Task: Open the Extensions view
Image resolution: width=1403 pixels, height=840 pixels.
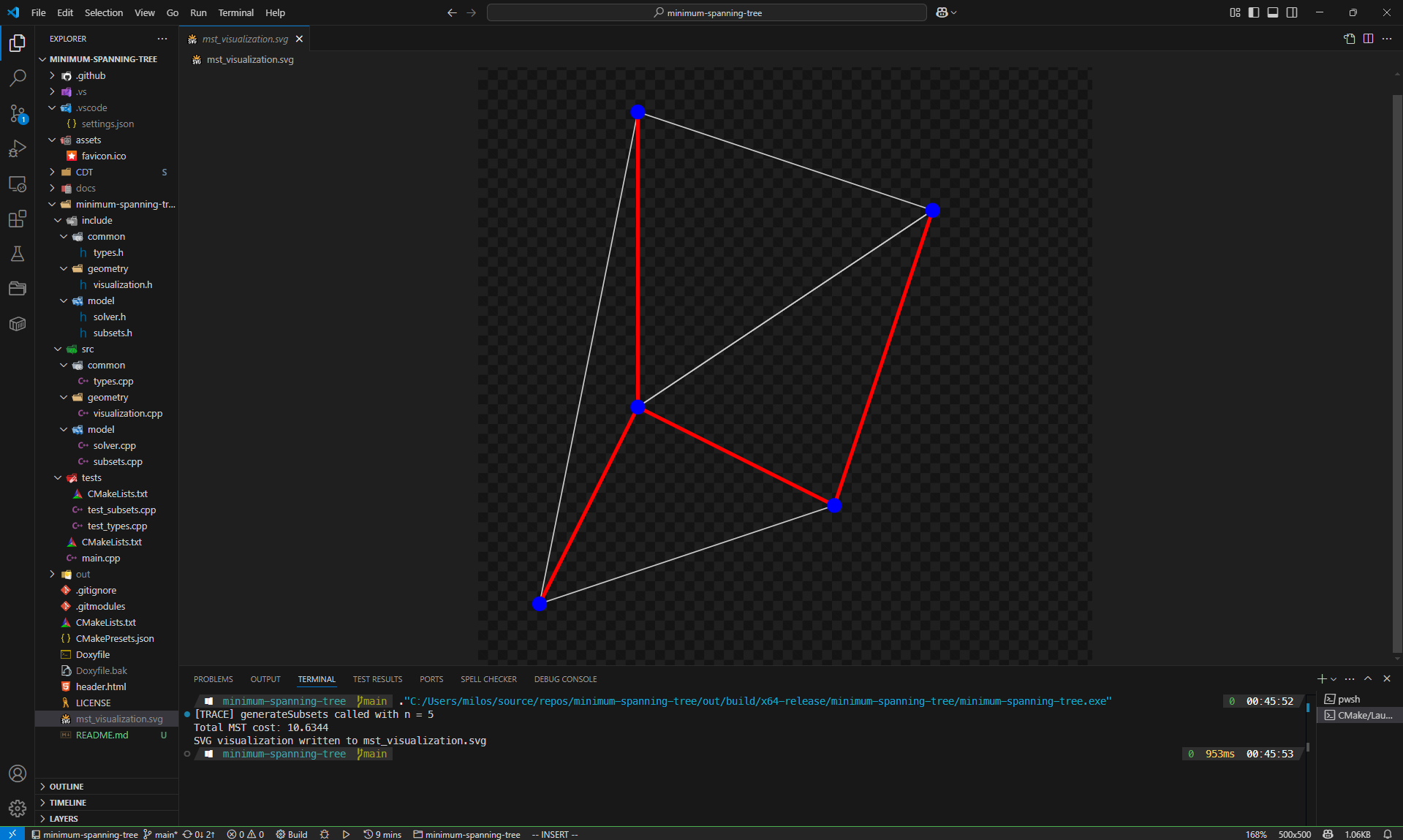Action: (x=18, y=219)
